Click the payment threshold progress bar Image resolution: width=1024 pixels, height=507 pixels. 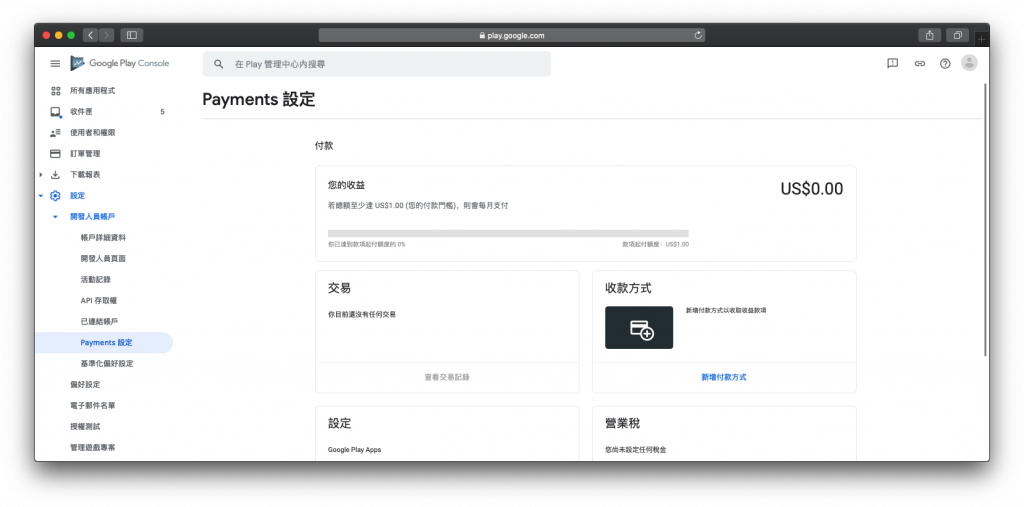pos(508,233)
